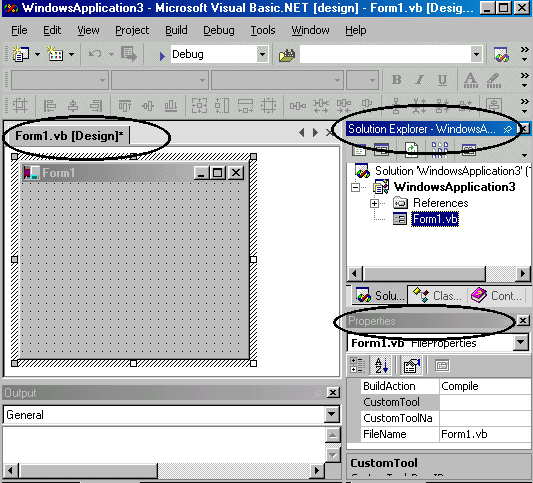Select the Form1.vb [Design] document tab
This screenshot has height=483, width=533.
click(69, 136)
